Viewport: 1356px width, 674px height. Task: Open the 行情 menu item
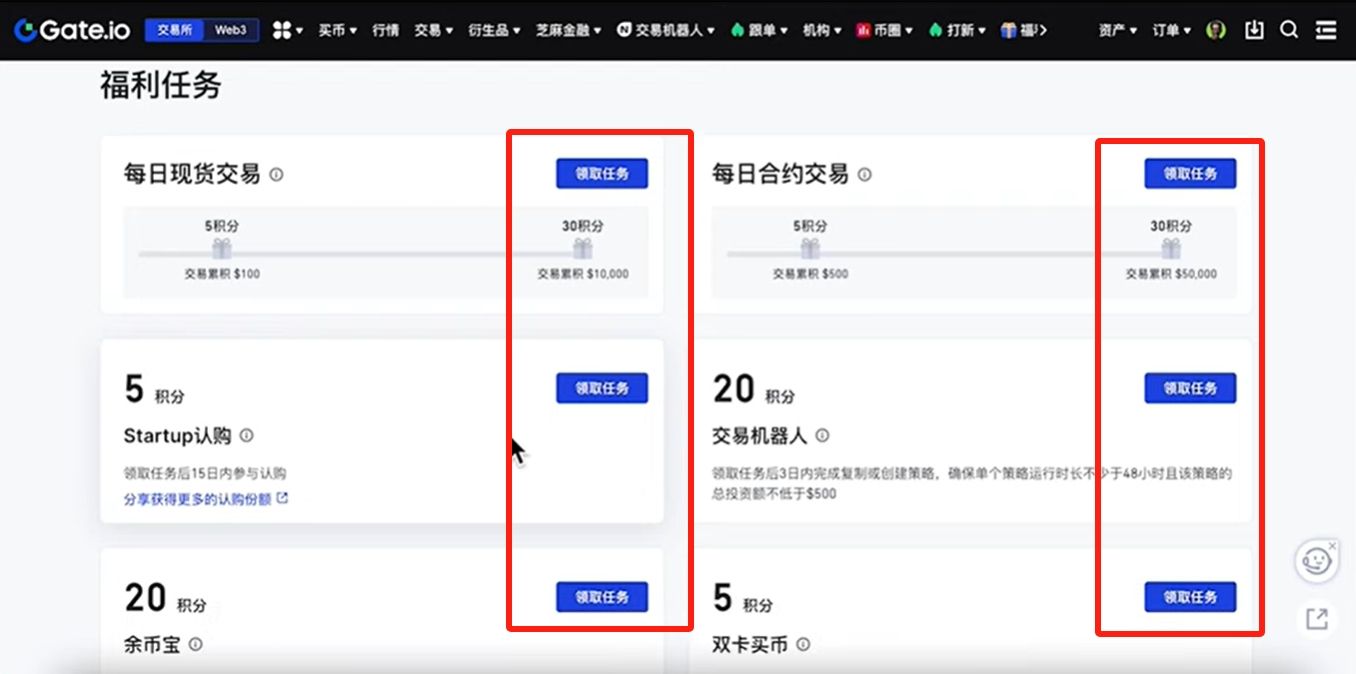coord(386,30)
